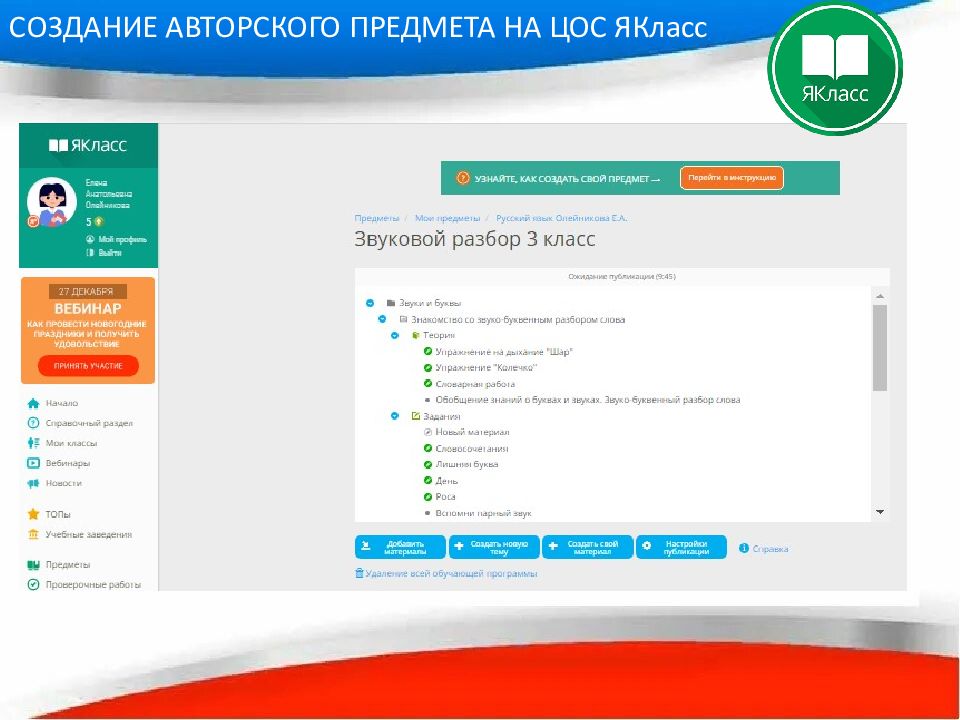The width and height of the screenshot is (960, 720).
Task: Click the folder icon of Звуки и буквы
Action: 390,303
